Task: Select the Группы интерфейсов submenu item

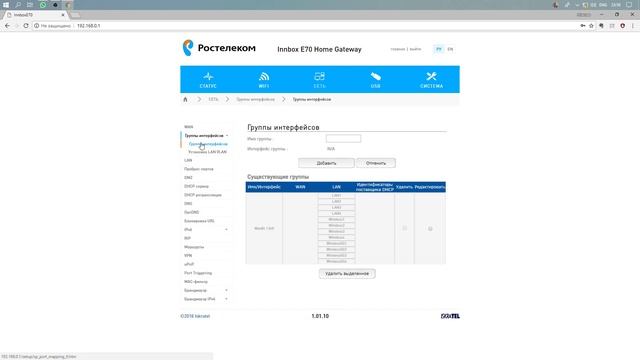Action: click(208, 144)
